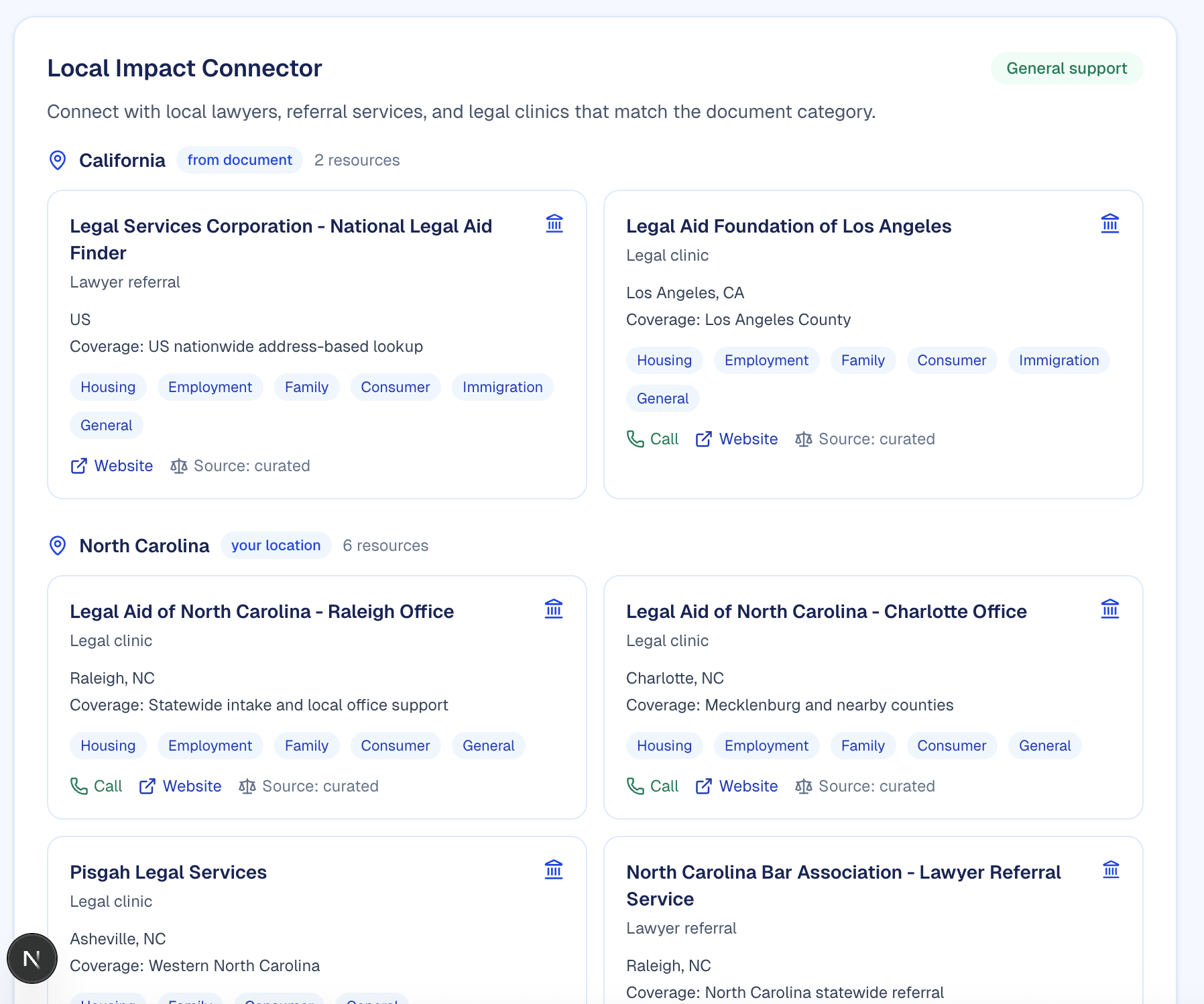
Task: Click 'Coverage: Western North Carolina' text
Action: coord(194,966)
